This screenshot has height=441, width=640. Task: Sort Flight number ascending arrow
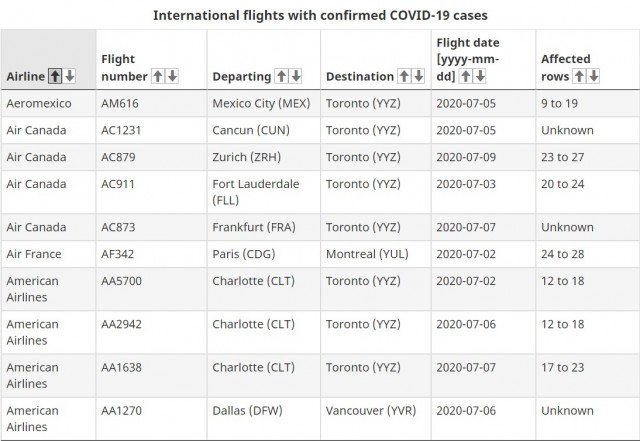coord(158,76)
